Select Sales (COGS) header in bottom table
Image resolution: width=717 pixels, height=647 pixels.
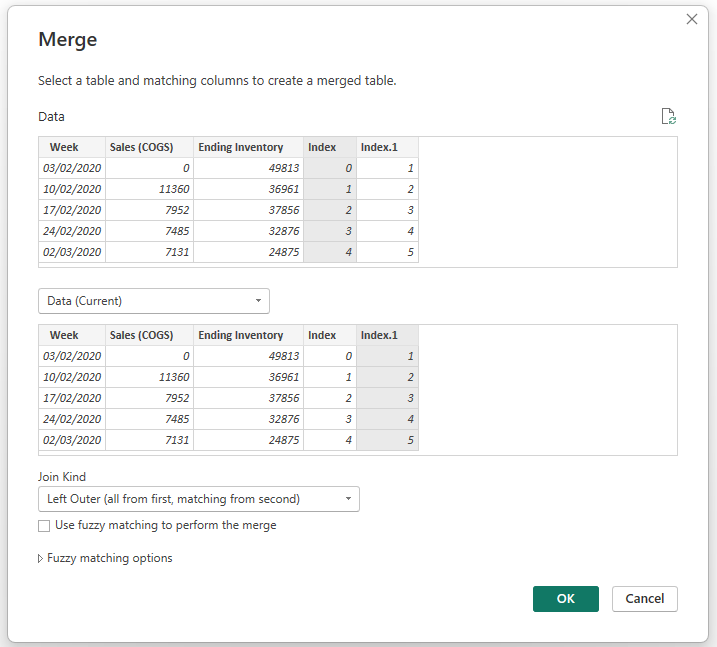[x=149, y=335]
